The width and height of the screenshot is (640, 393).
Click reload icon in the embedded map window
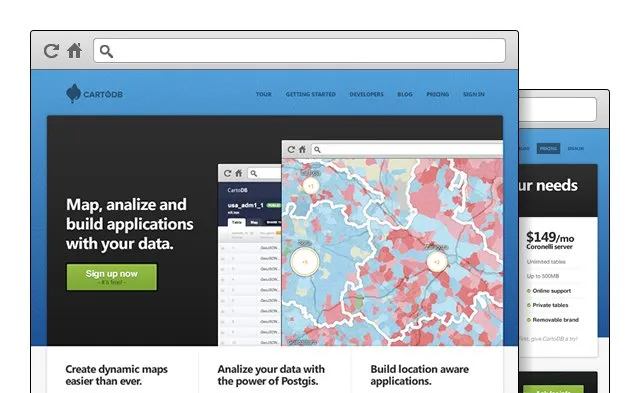291,149
